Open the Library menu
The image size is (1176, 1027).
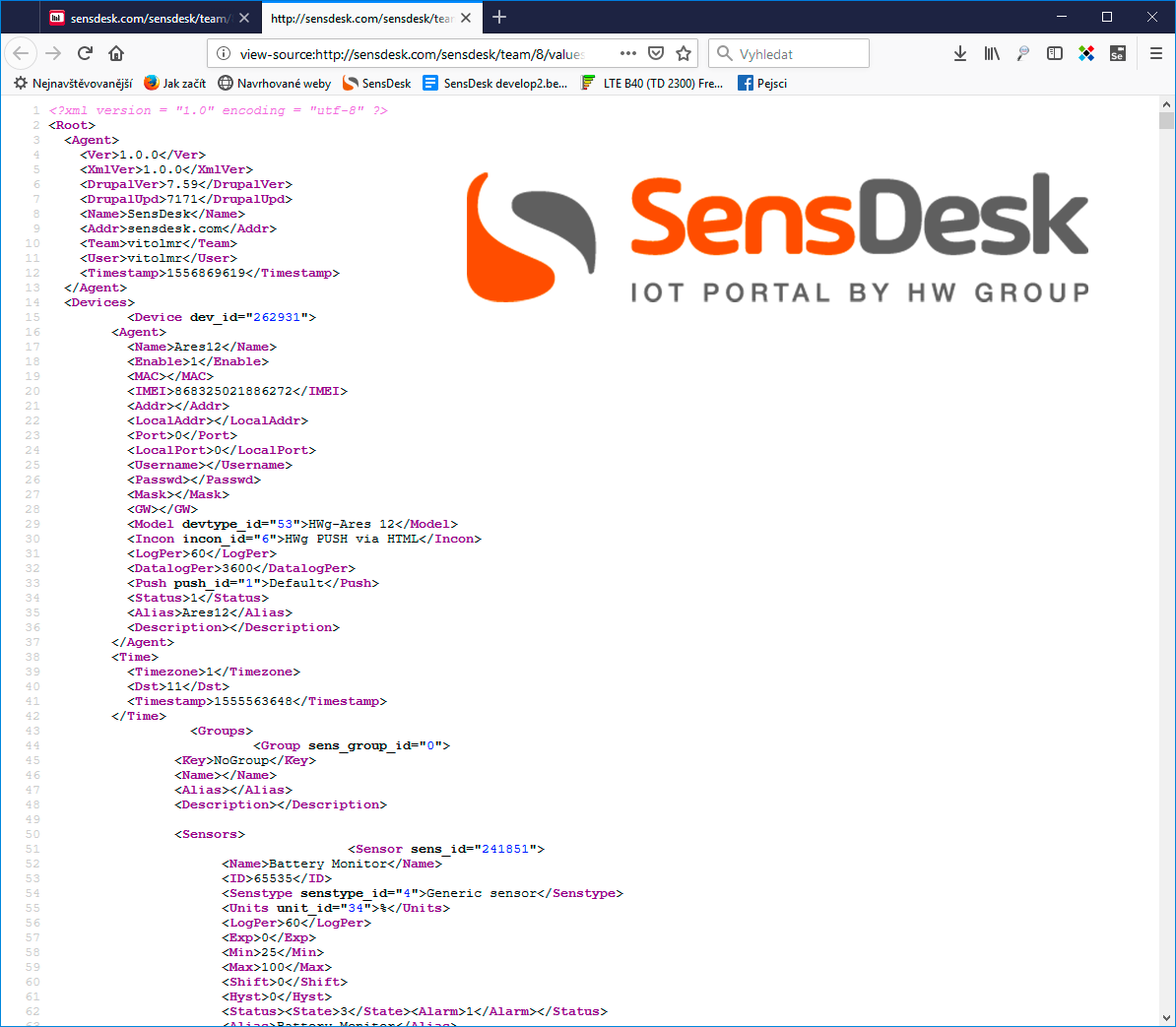click(x=992, y=53)
